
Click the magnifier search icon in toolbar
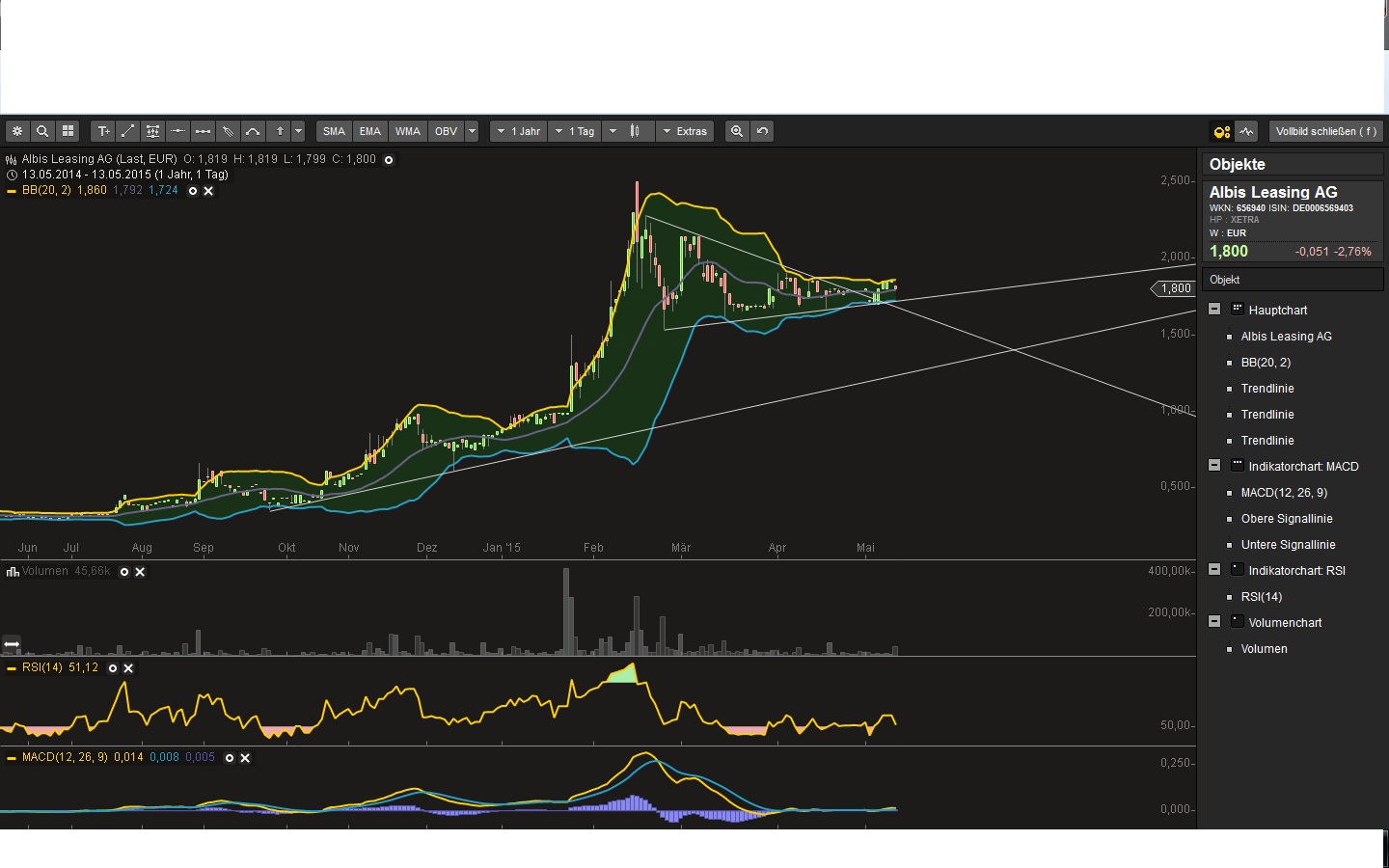(x=42, y=131)
